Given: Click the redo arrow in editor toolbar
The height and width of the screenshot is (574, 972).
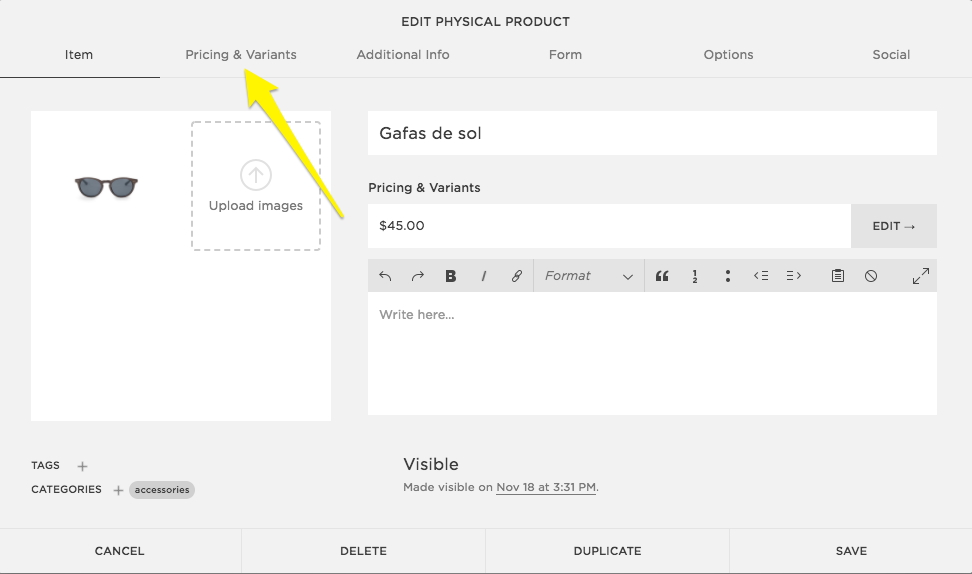Looking at the screenshot, I should point(418,276).
